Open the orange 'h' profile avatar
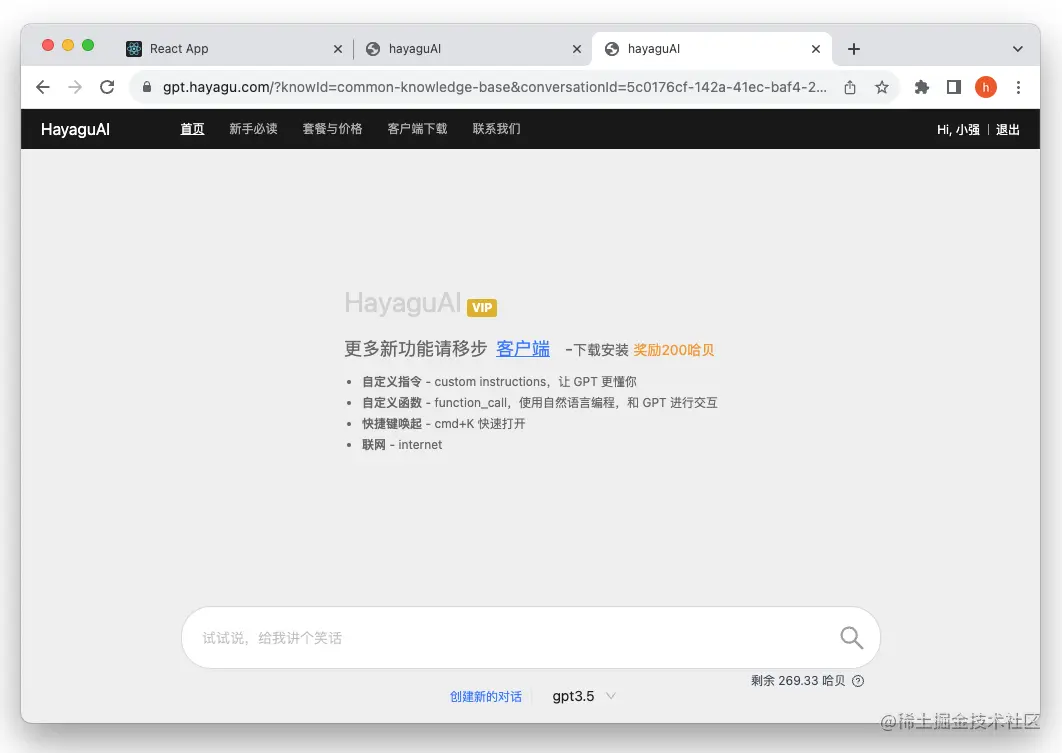Viewport: 1062px width, 753px height. point(985,87)
